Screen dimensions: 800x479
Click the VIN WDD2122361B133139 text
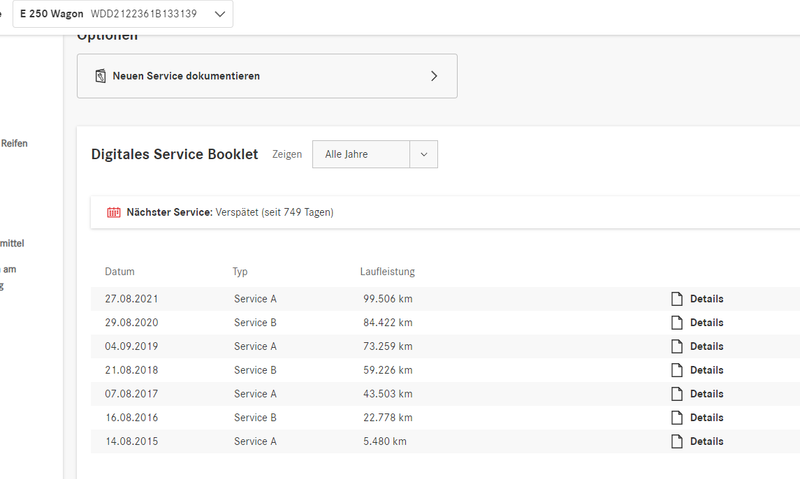(144, 14)
